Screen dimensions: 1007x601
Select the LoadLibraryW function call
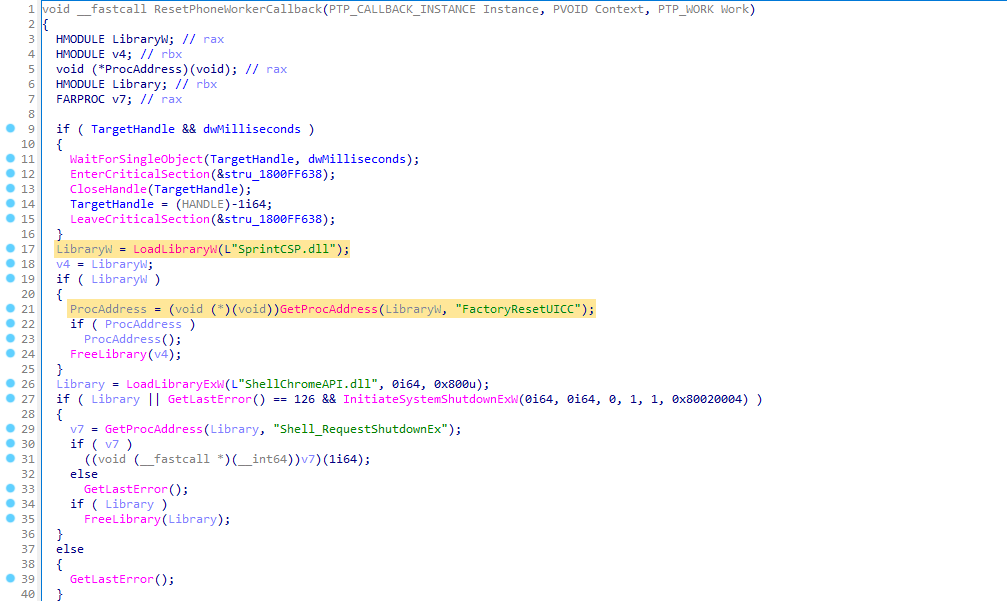coord(175,249)
